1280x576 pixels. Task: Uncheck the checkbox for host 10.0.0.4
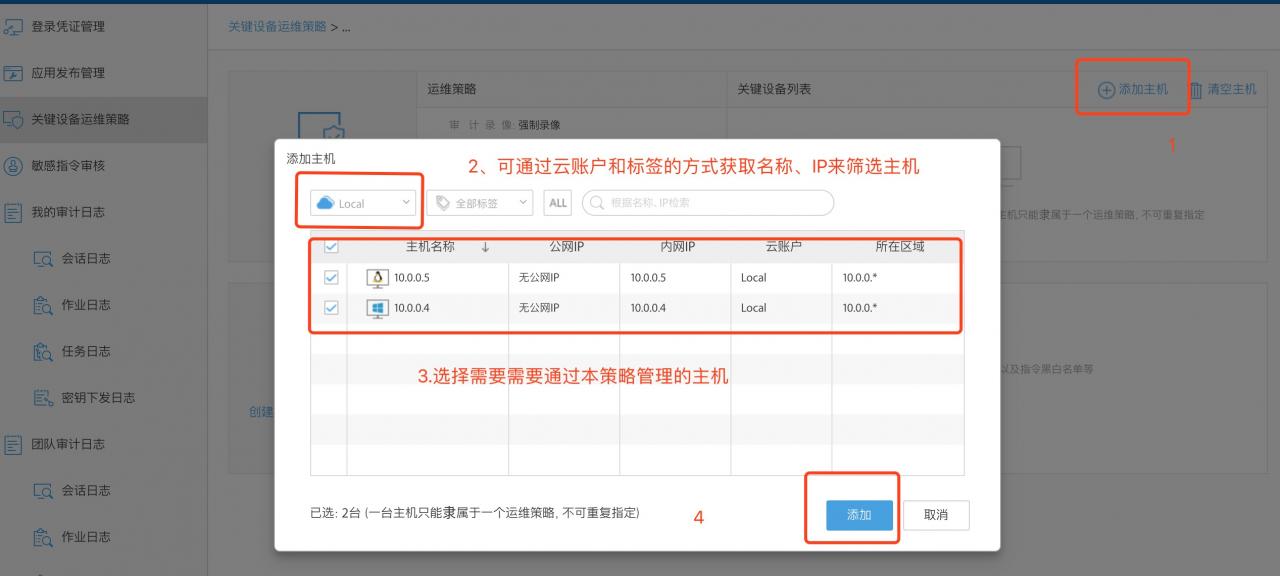click(331, 308)
